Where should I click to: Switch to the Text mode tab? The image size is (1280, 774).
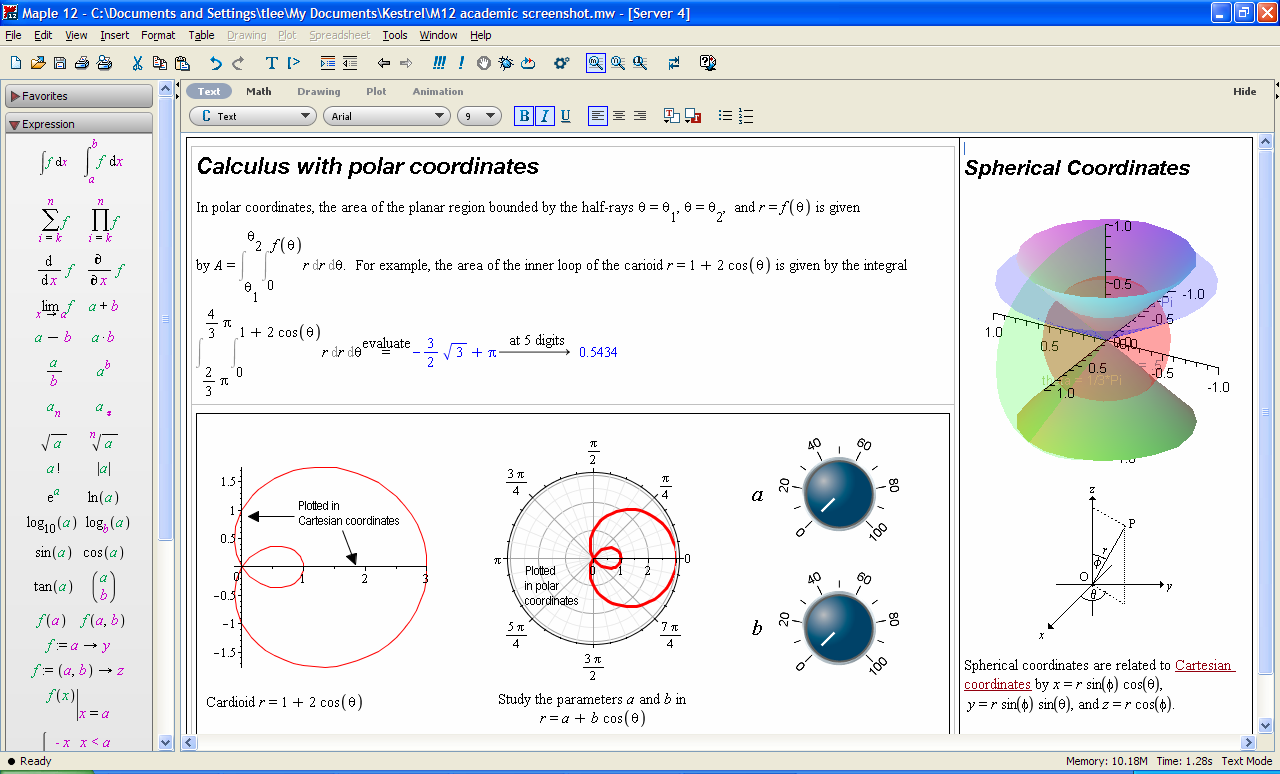coord(209,91)
